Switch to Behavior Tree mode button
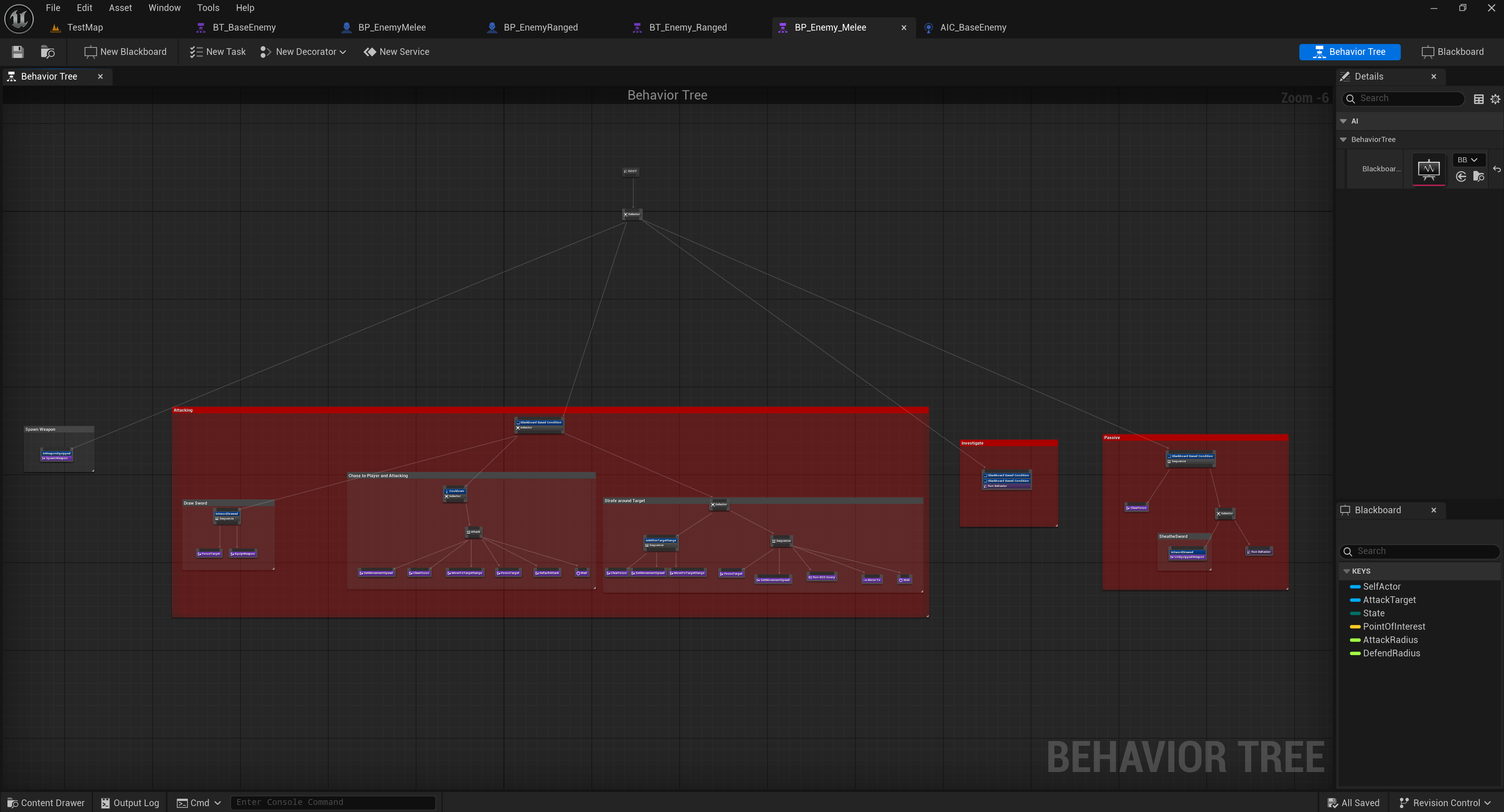This screenshot has height=812, width=1504. point(1349,52)
